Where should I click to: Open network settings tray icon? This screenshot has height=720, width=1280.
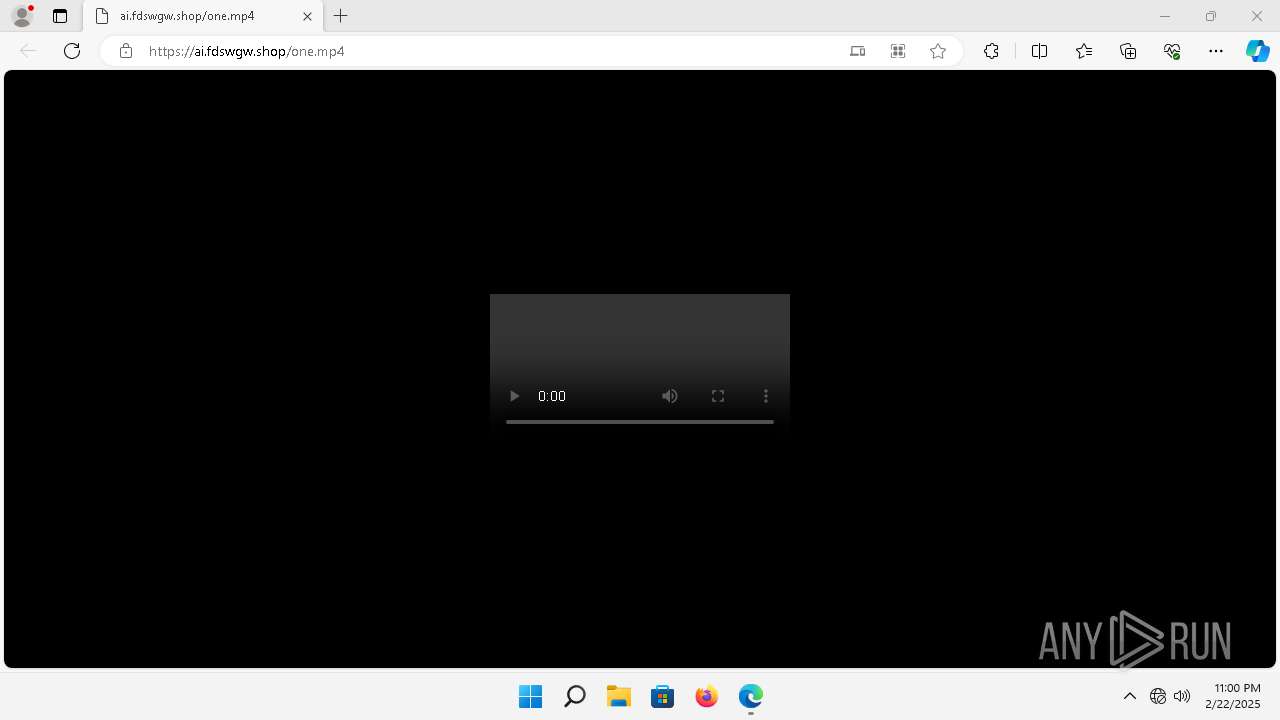click(1158, 696)
